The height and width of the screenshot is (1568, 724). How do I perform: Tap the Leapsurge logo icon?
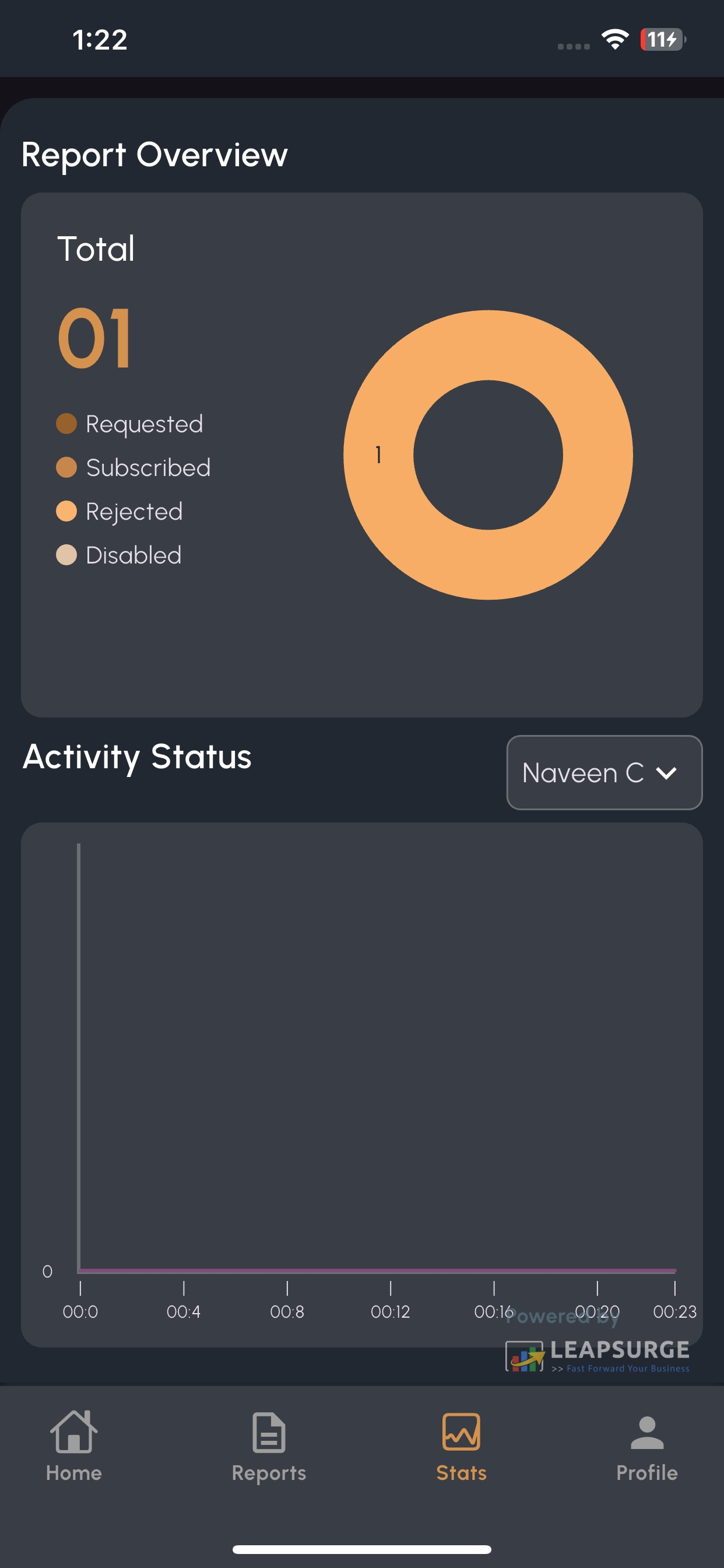point(525,1356)
